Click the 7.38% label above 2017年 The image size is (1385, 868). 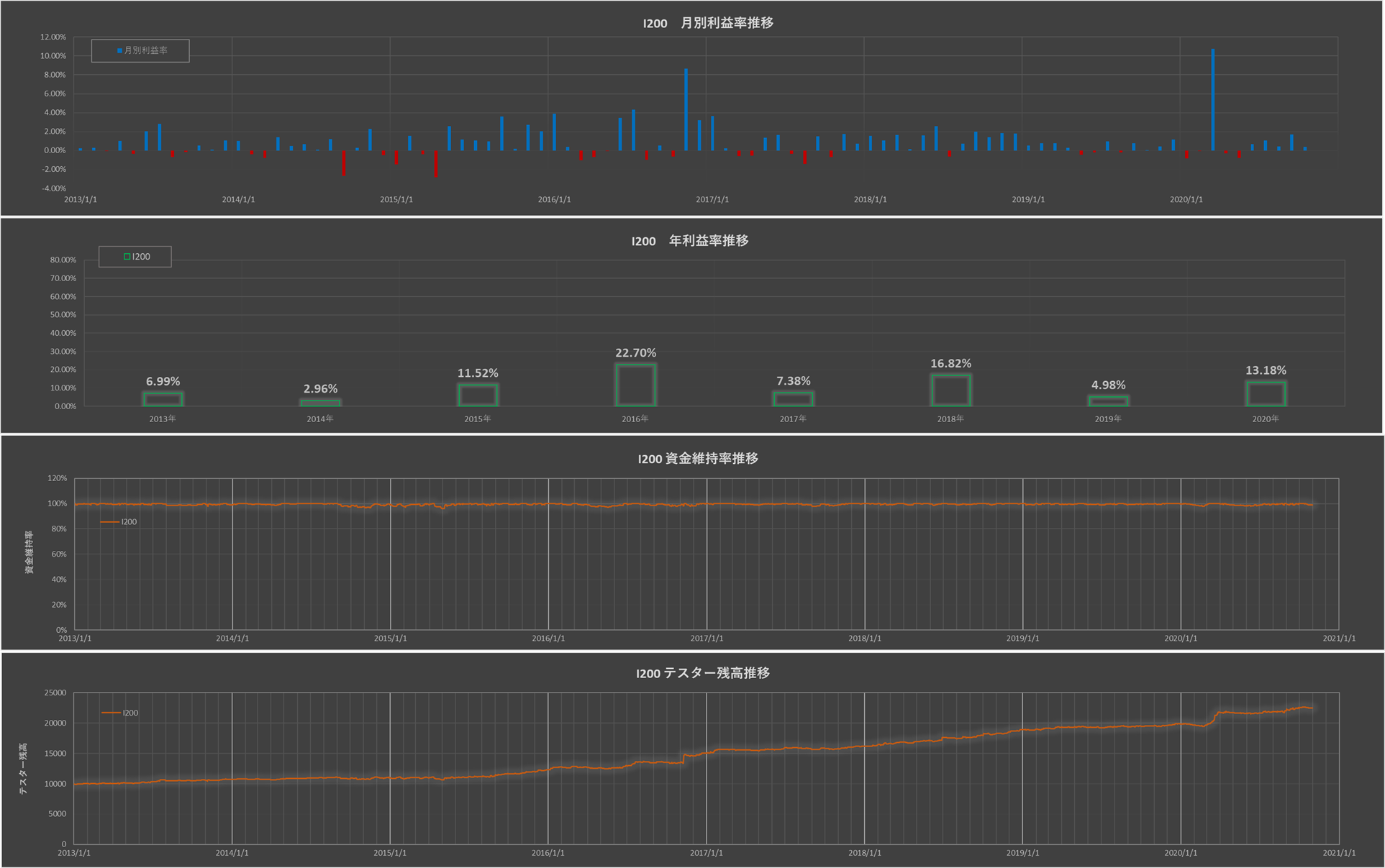point(793,380)
